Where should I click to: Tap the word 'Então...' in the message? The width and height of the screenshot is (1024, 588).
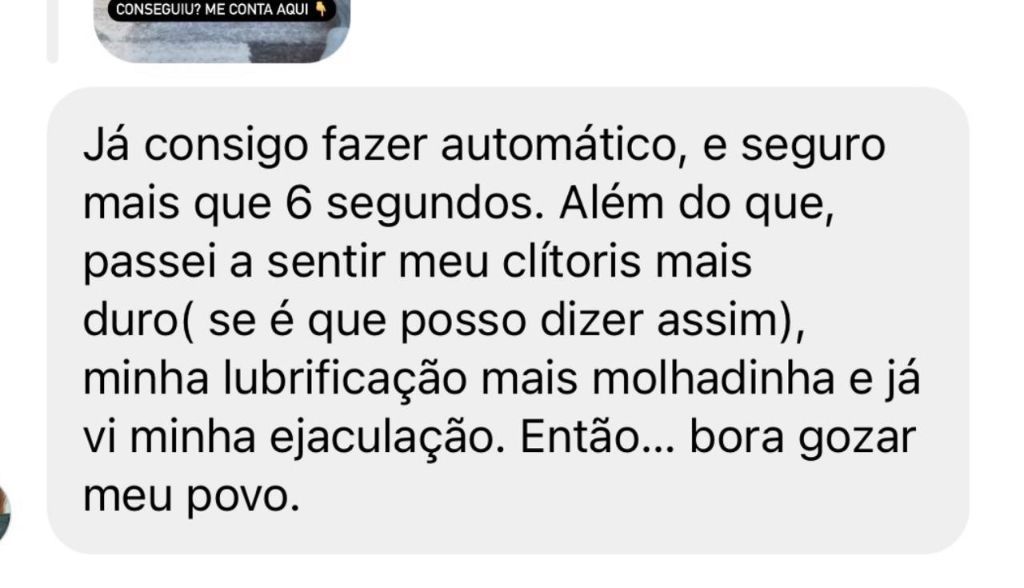(599, 438)
